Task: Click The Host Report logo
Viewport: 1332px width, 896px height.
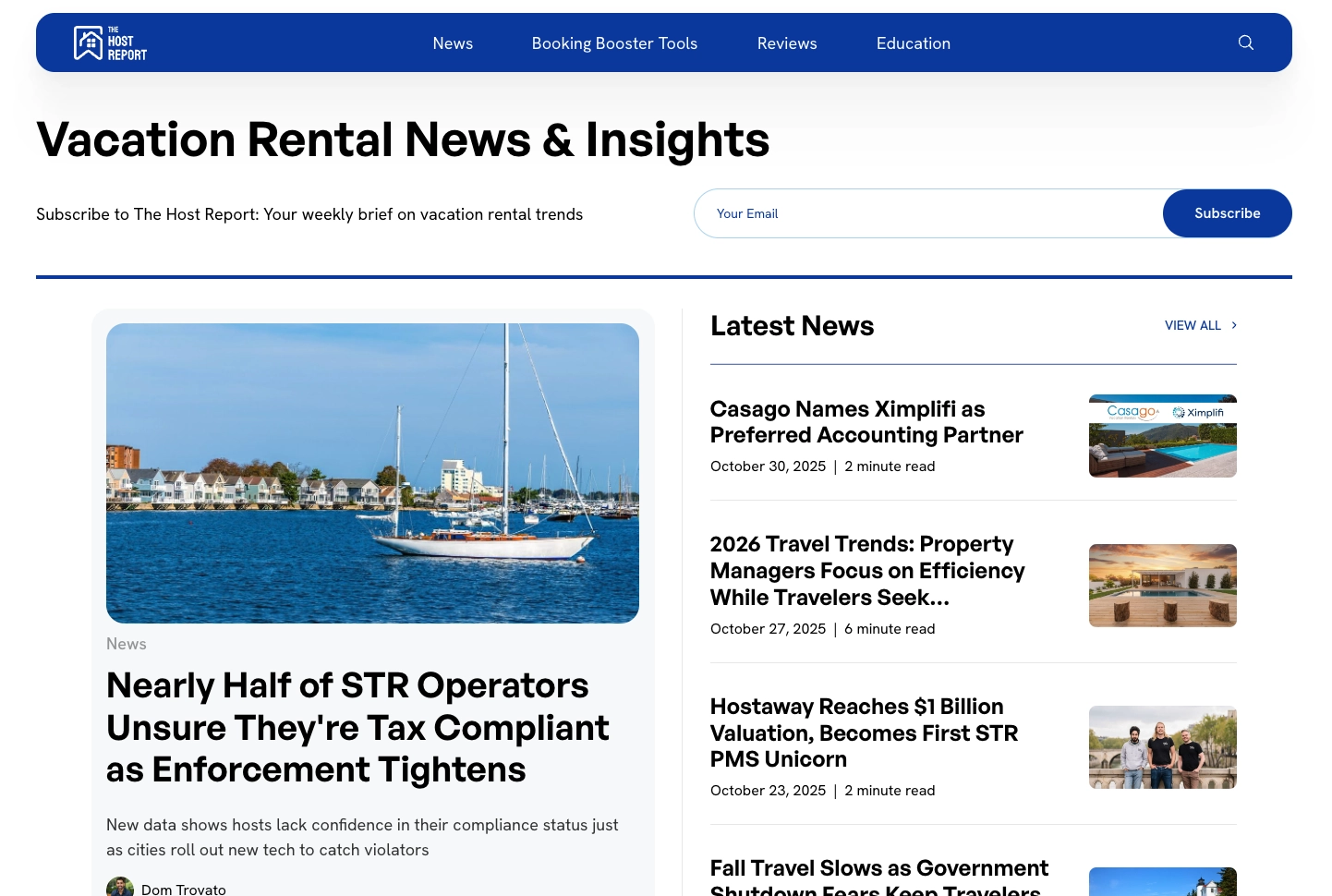Action: point(110,42)
